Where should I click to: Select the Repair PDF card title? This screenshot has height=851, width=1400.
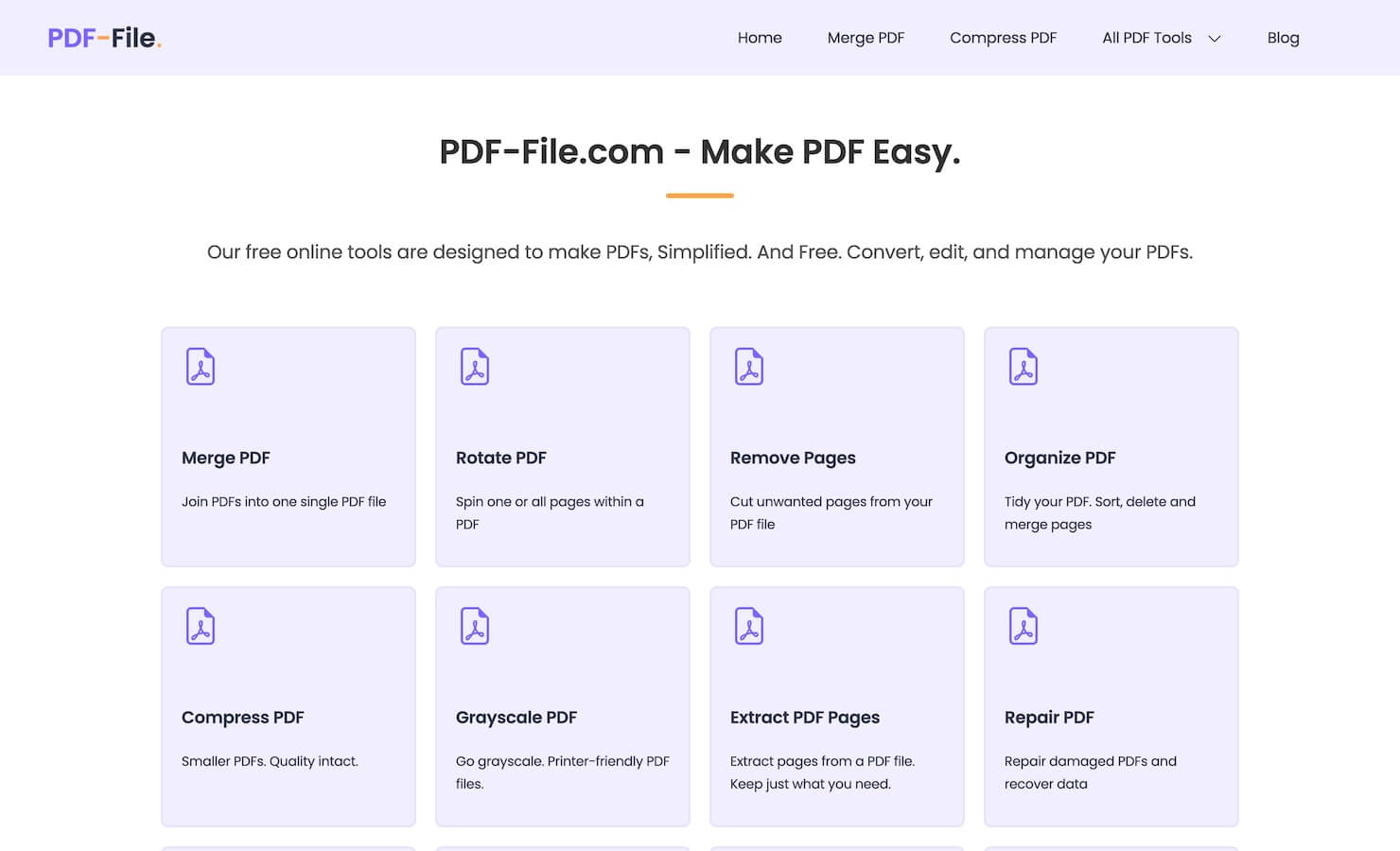1049,718
